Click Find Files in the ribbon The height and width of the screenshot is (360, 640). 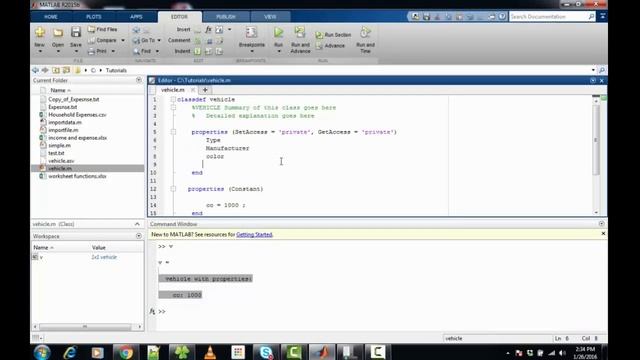coord(102,29)
